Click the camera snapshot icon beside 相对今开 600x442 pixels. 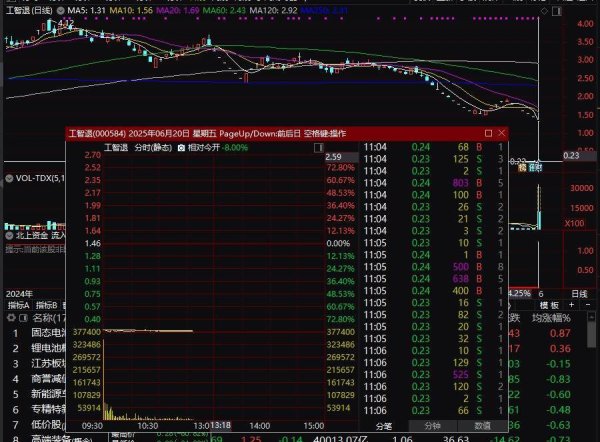pyautogui.click(x=181, y=148)
